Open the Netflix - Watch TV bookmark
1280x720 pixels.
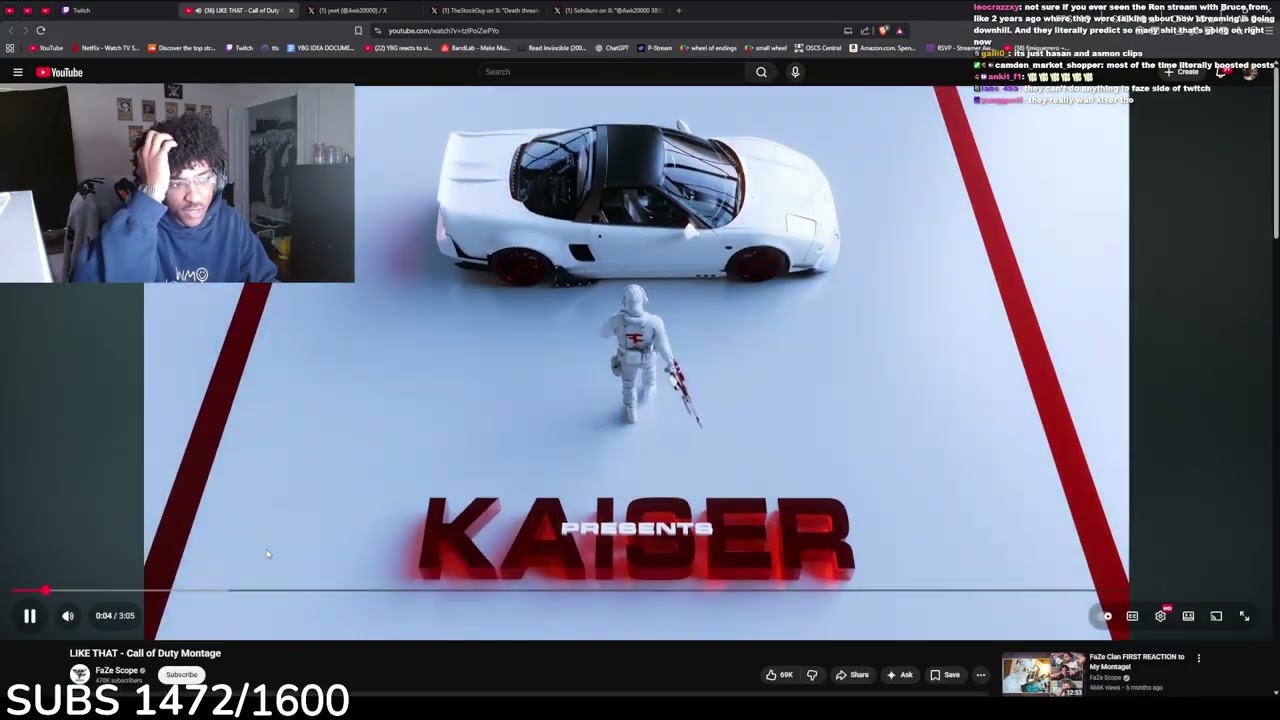(x=105, y=48)
